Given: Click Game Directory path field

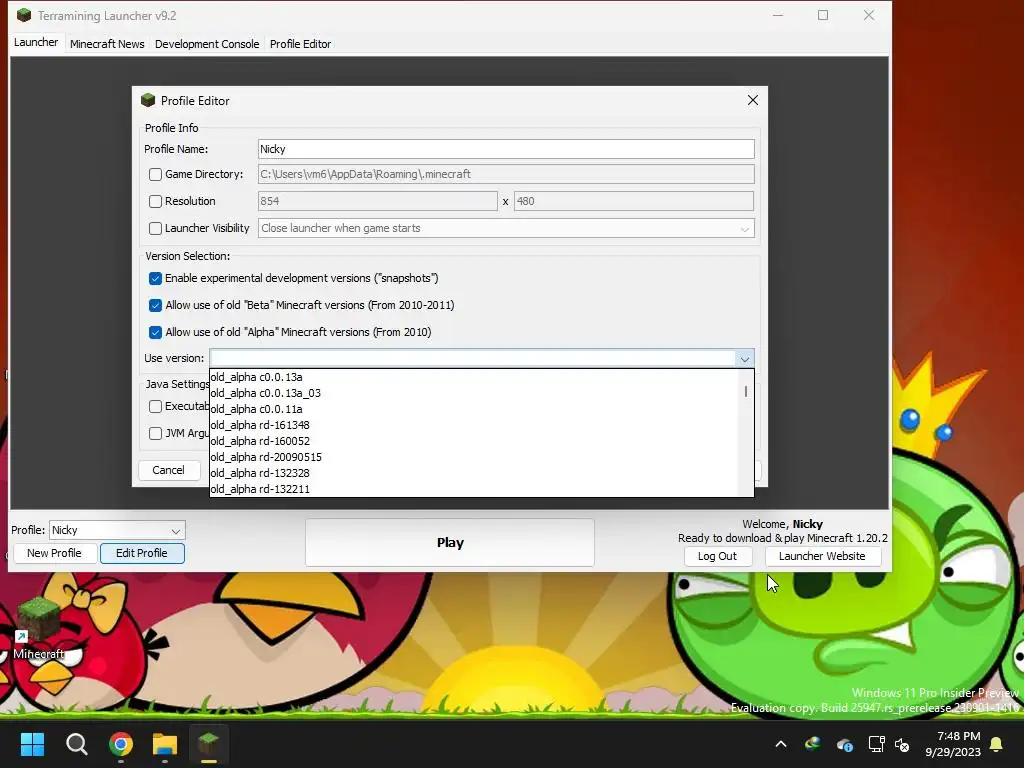Looking at the screenshot, I should 506,174.
